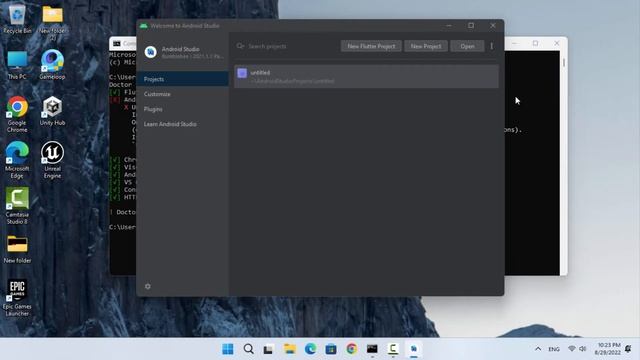Click the Command Prompt window title icon
Image resolution: width=640 pixels, height=360 pixels.
(x=117, y=43)
